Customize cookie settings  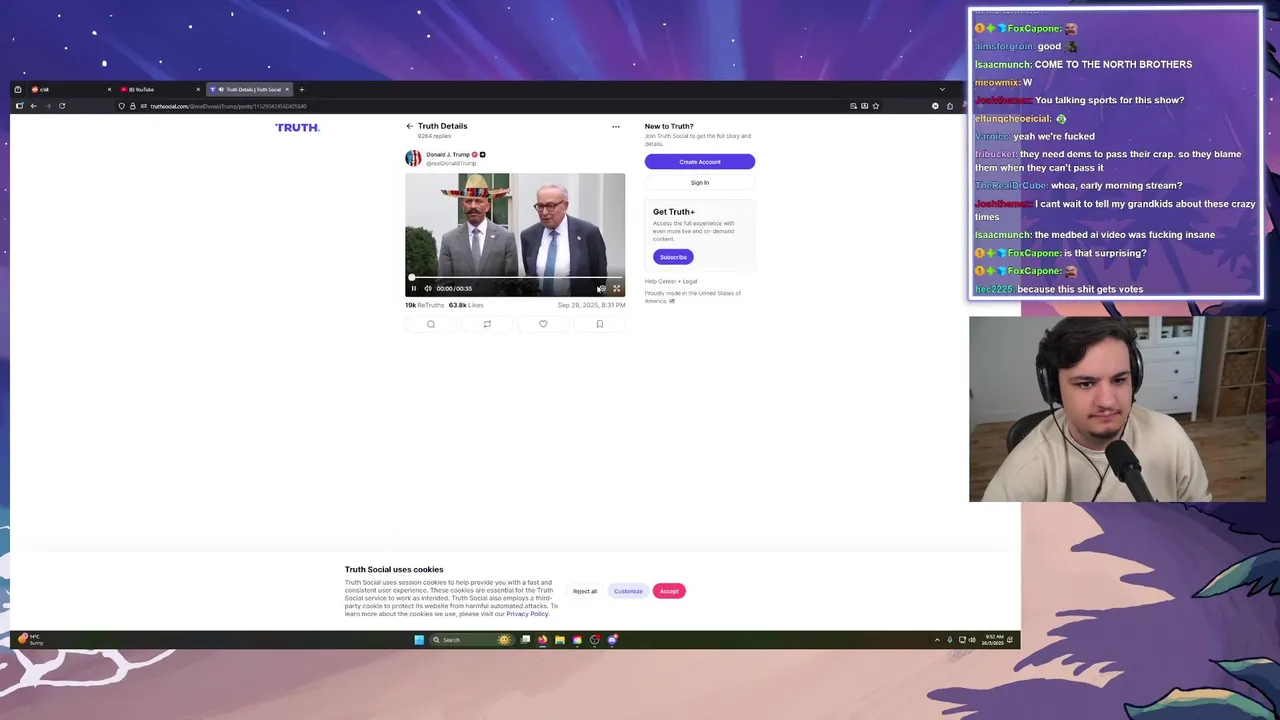click(628, 591)
